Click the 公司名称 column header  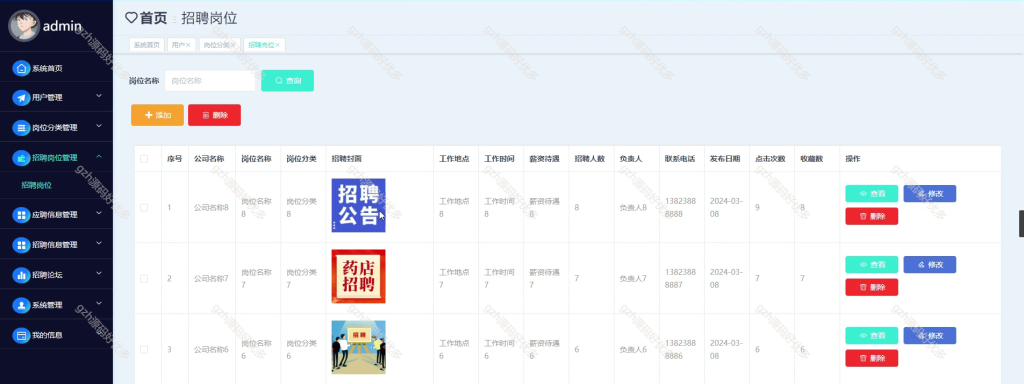click(209, 159)
